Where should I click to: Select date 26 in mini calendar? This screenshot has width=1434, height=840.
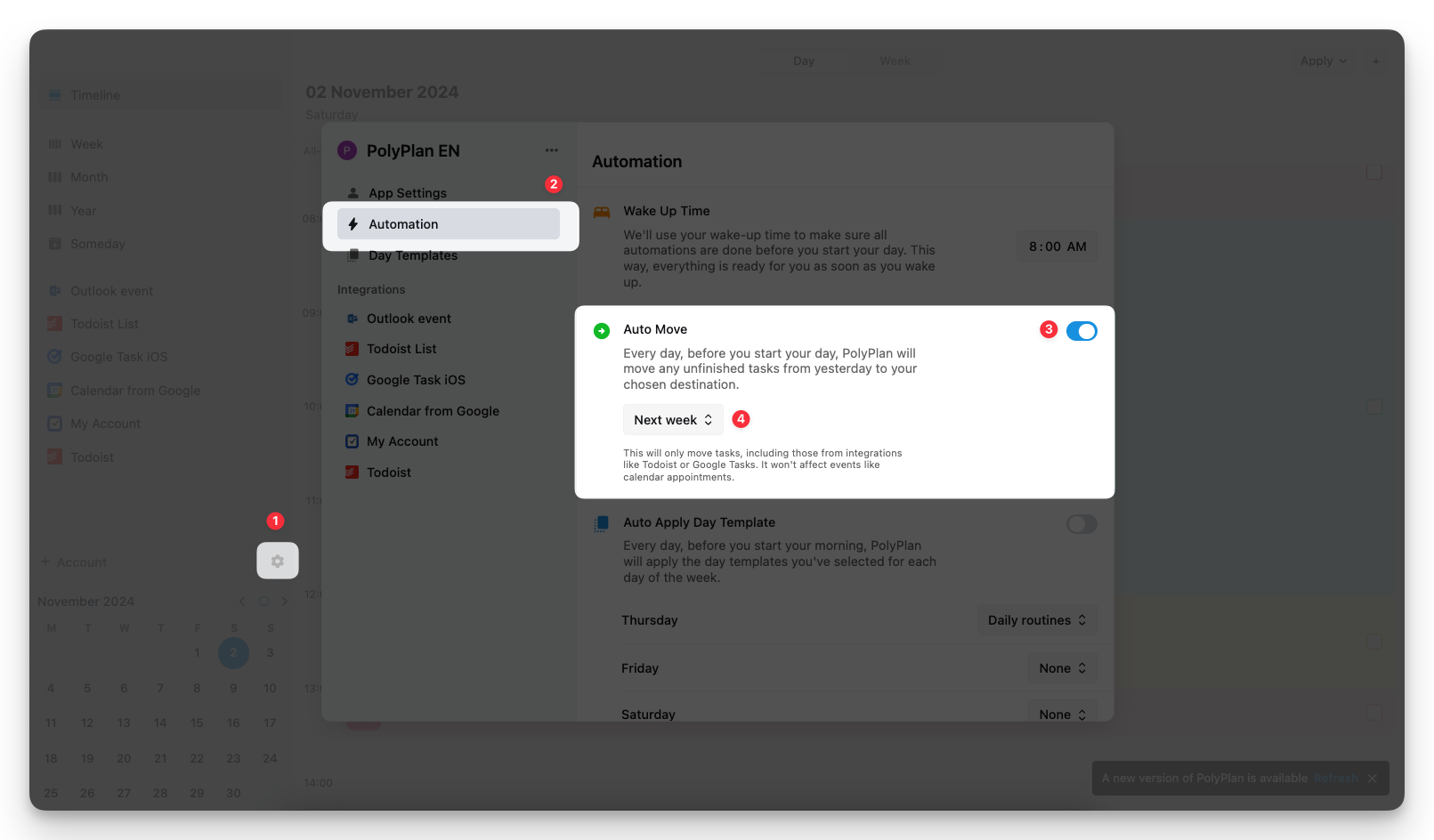point(87,793)
